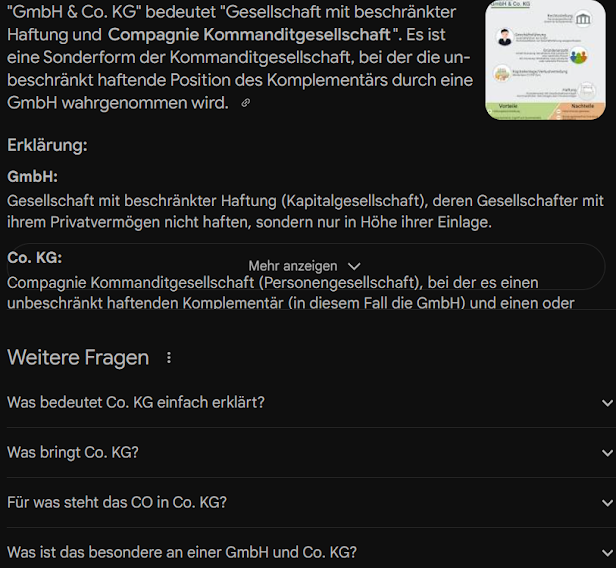Click the source link icon after 'wahrgenommen wird.'
This screenshot has height=568, width=616.
tap(246, 103)
